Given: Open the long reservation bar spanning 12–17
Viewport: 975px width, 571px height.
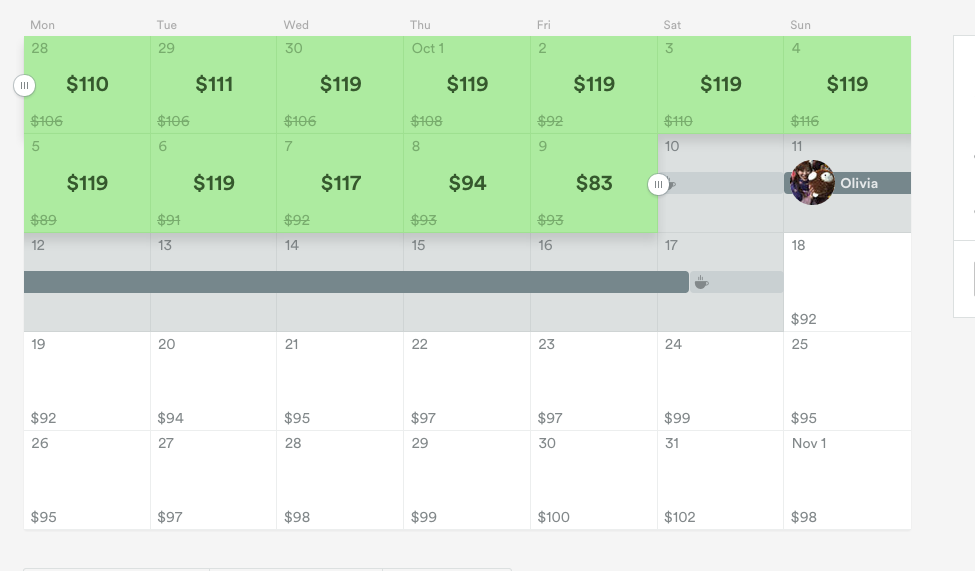Looking at the screenshot, I should point(356,282).
